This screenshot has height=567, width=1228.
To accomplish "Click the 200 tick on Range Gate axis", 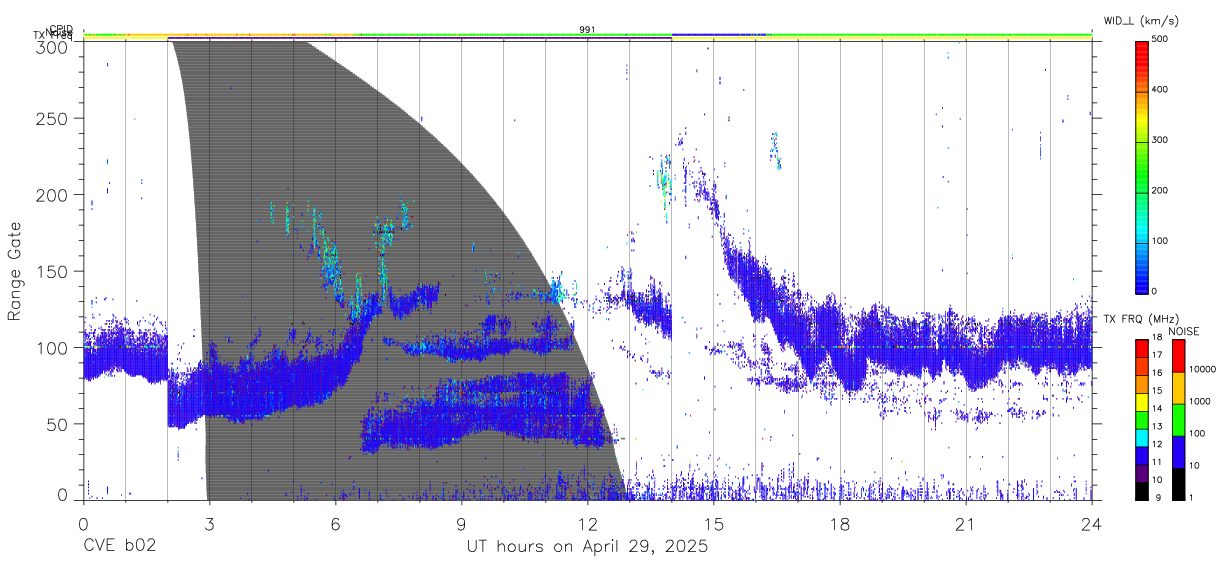I will click(x=54, y=195).
